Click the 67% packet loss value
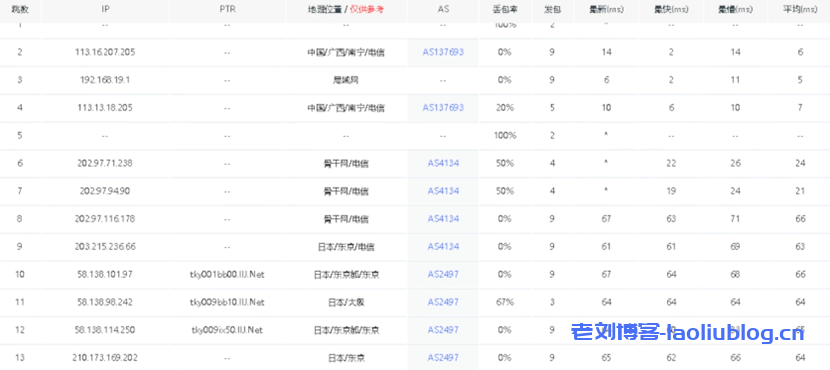Screen dimensions: 830x370 (x=504, y=302)
